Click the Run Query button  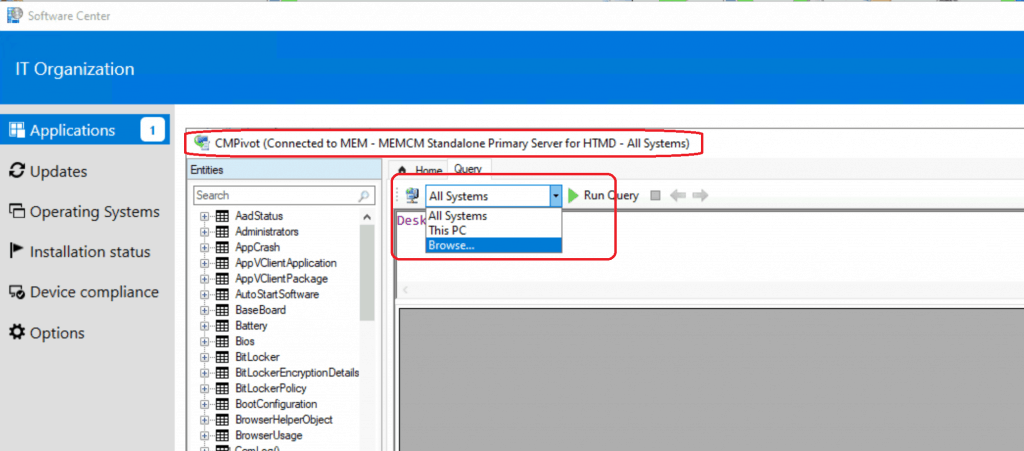click(x=603, y=195)
